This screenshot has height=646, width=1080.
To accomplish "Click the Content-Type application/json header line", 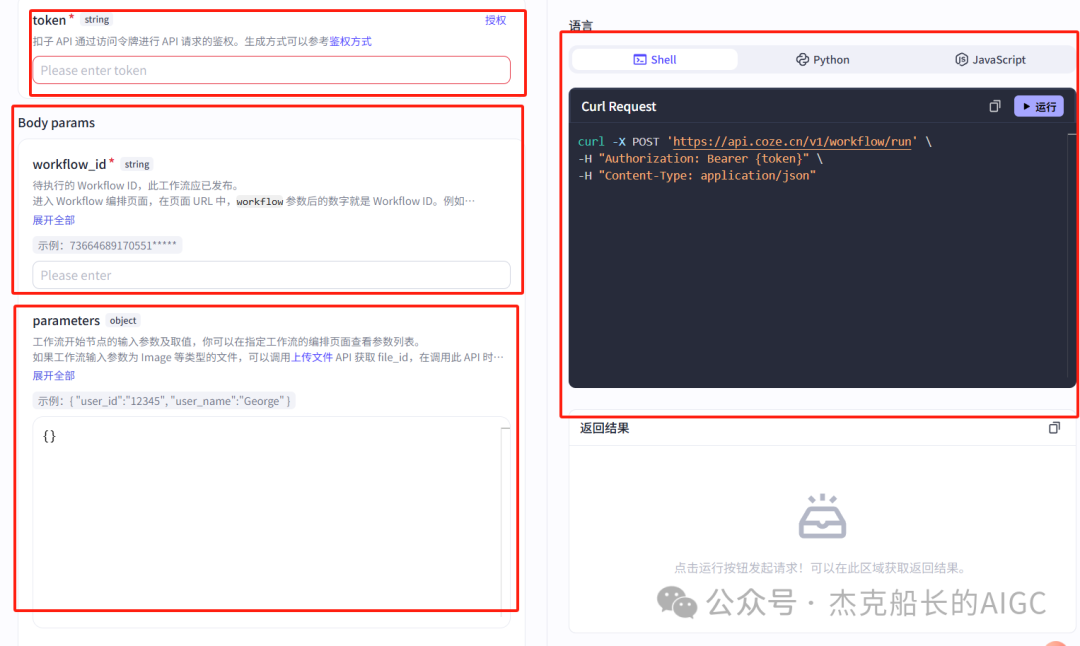I will pyautogui.click(x=696, y=176).
